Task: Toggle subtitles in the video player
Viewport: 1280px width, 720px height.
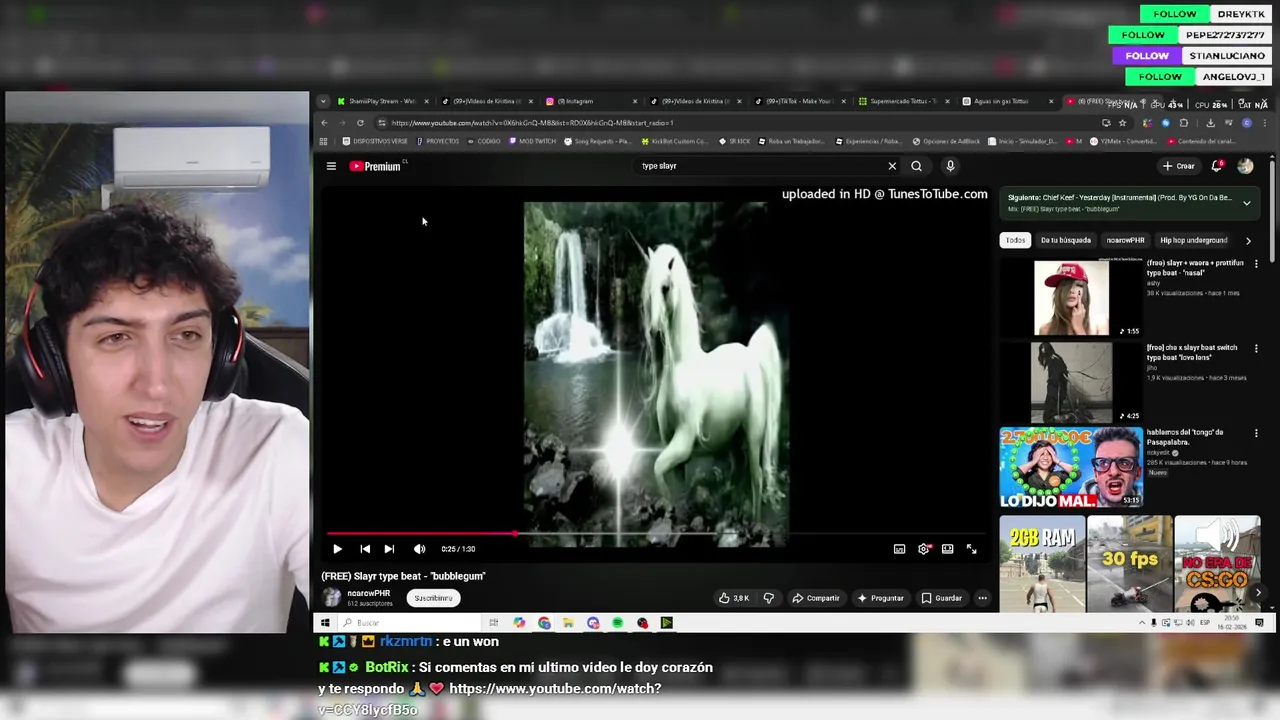Action: coord(899,549)
